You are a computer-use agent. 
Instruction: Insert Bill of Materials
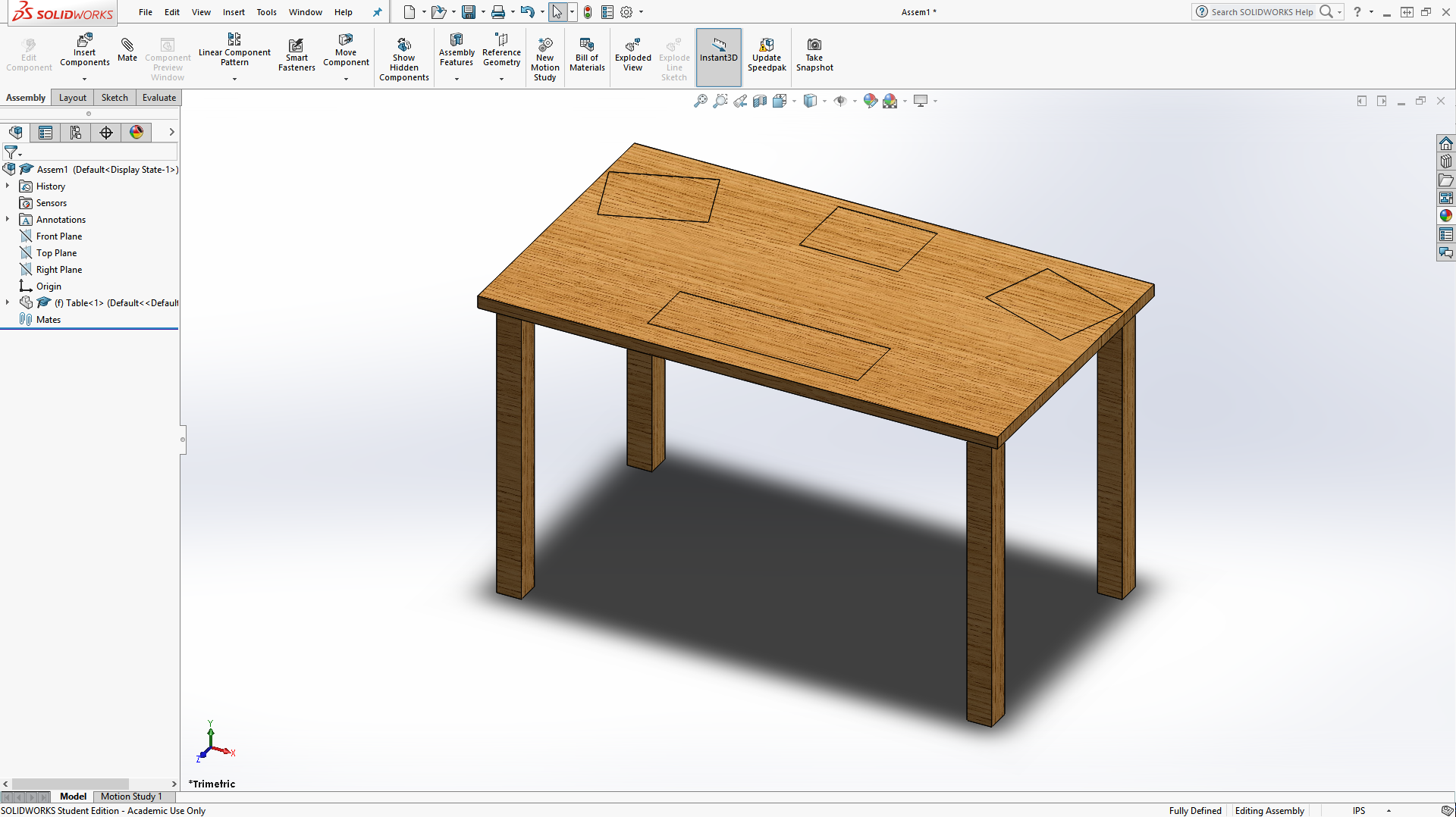[587, 55]
